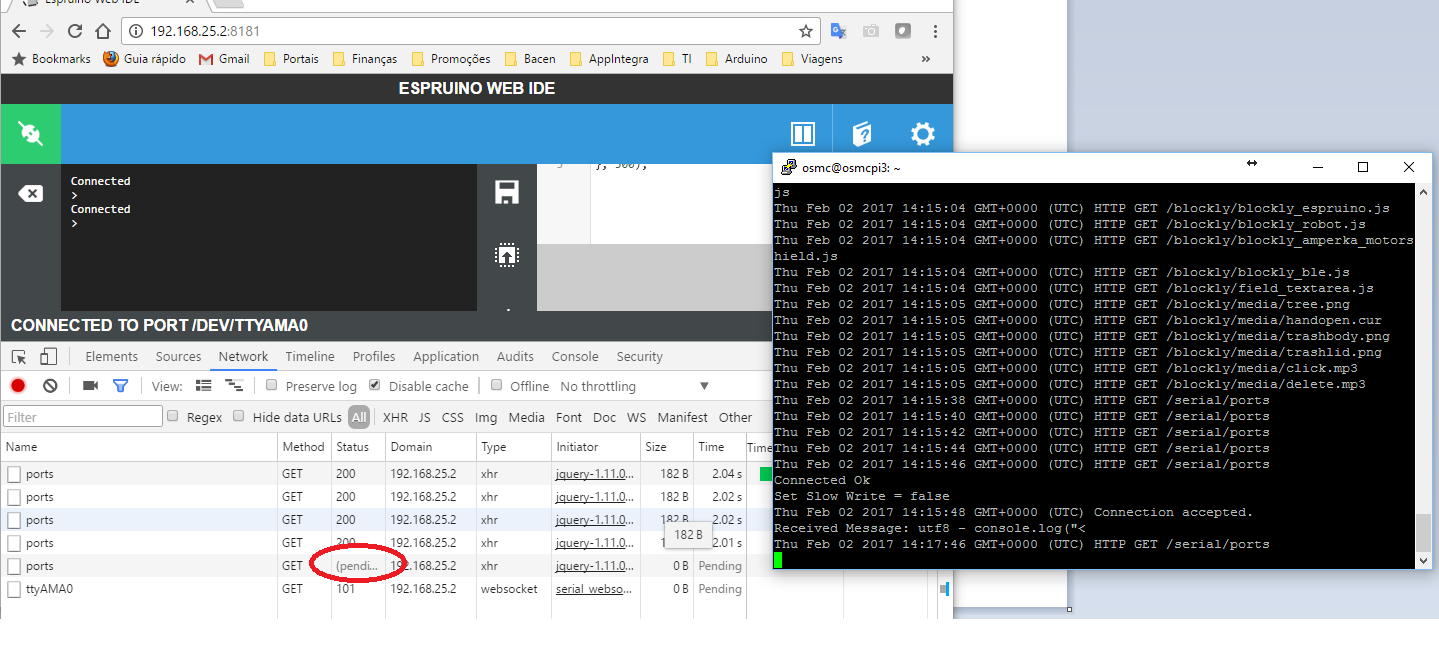Open the Portais bookmark folder

[291, 59]
